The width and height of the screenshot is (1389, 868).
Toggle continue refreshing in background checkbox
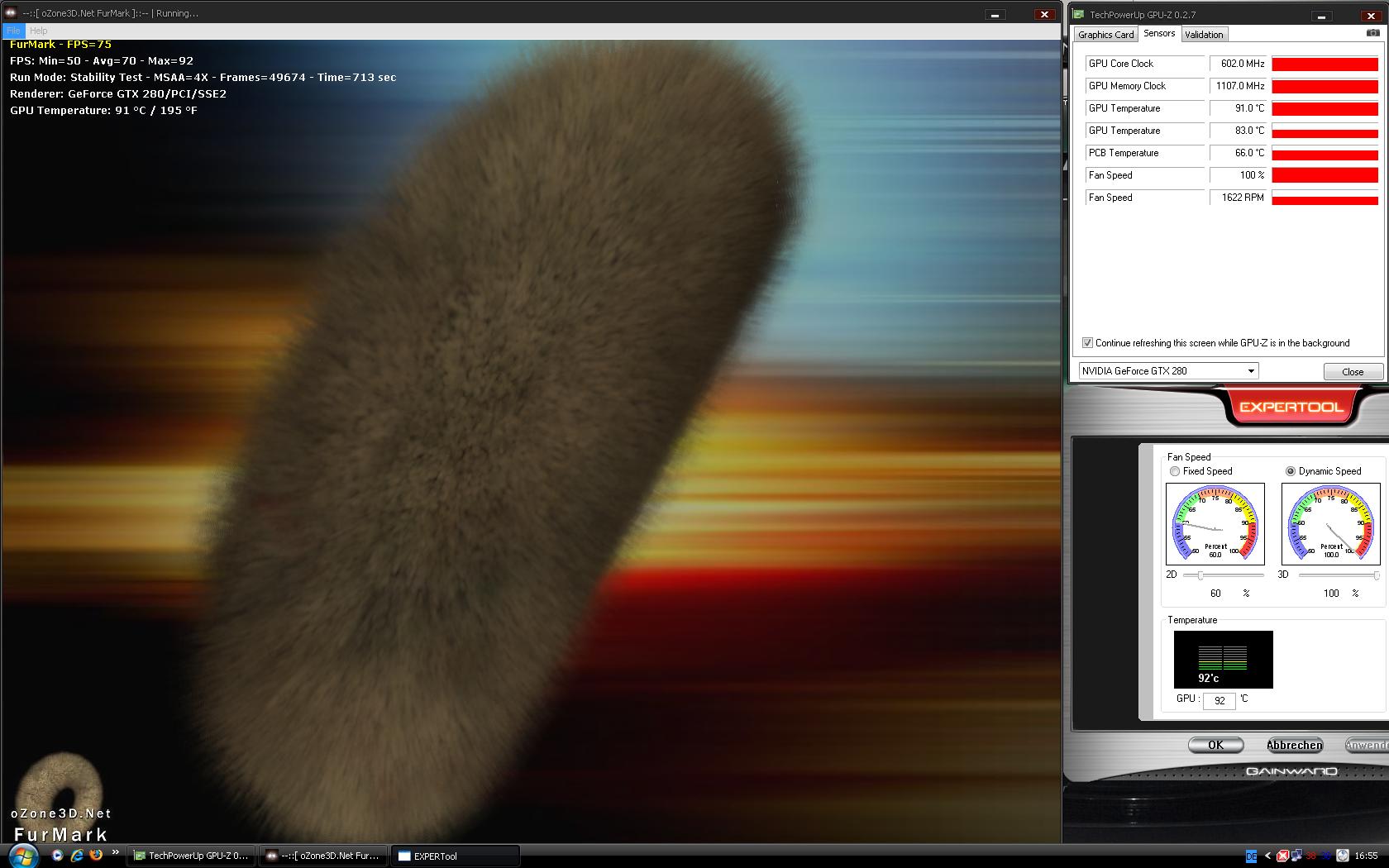click(x=1087, y=343)
